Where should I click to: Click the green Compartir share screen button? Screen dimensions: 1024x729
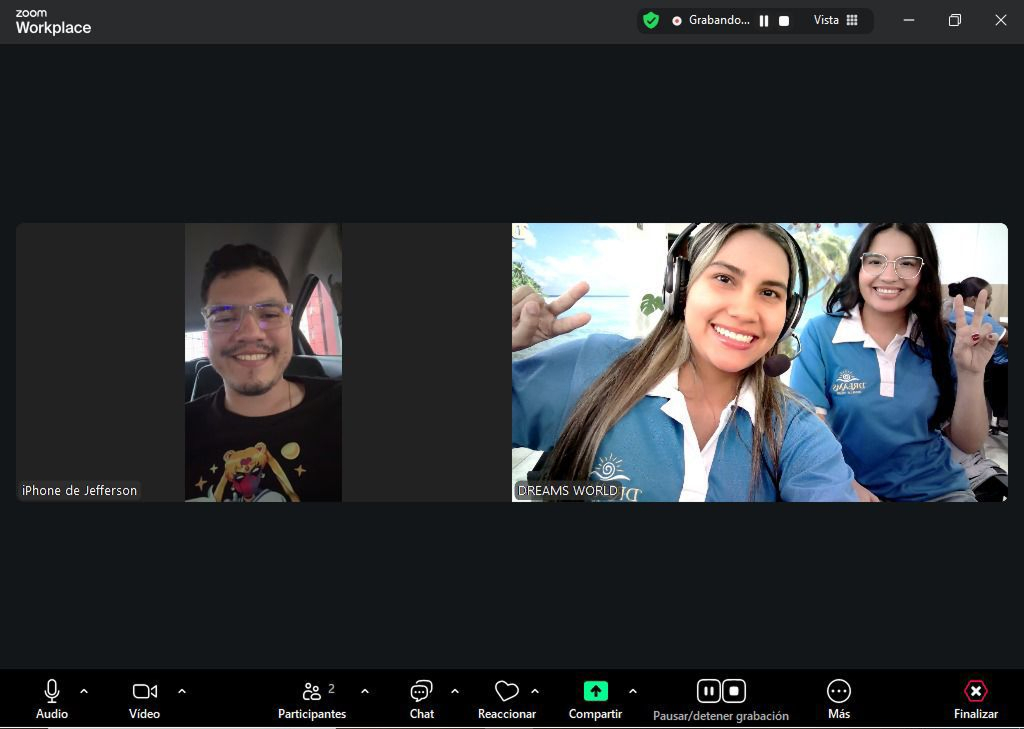[x=595, y=692]
